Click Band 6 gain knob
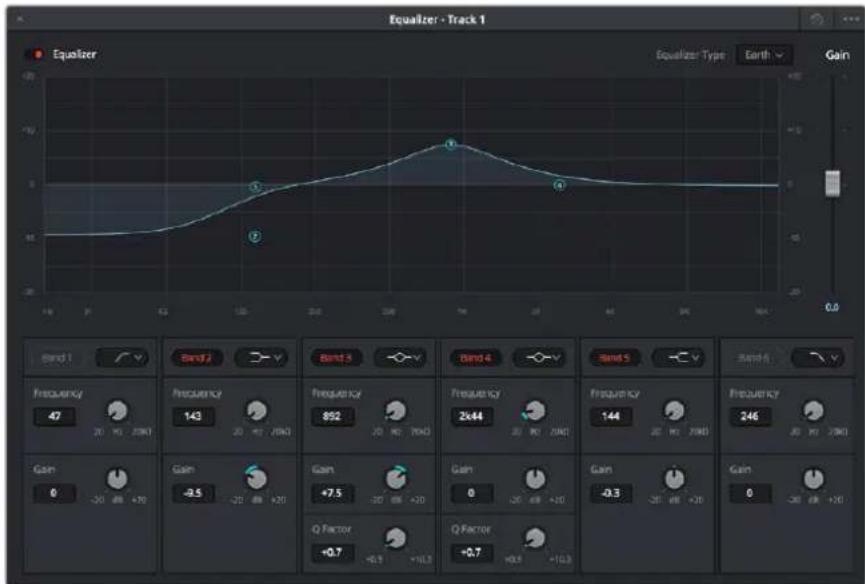Viewport: 865px width, 584px height. point(813,479)
